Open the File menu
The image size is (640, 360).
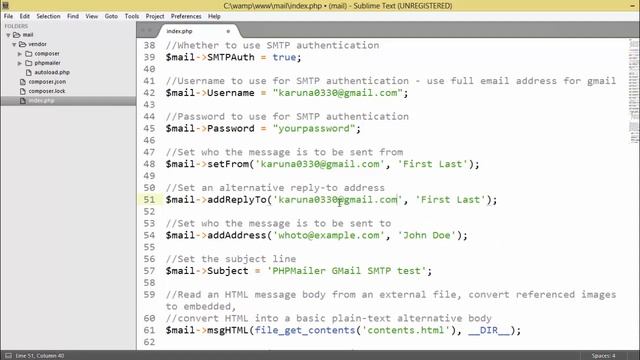coord(8,16)
